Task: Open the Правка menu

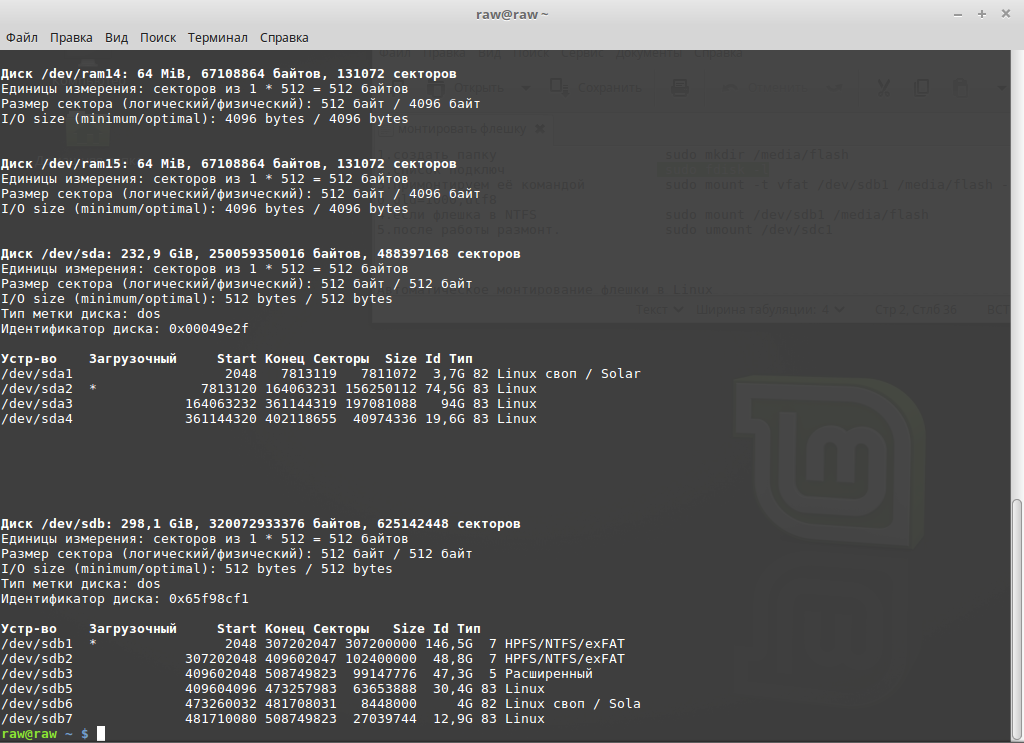Action: tap(71, 37)
